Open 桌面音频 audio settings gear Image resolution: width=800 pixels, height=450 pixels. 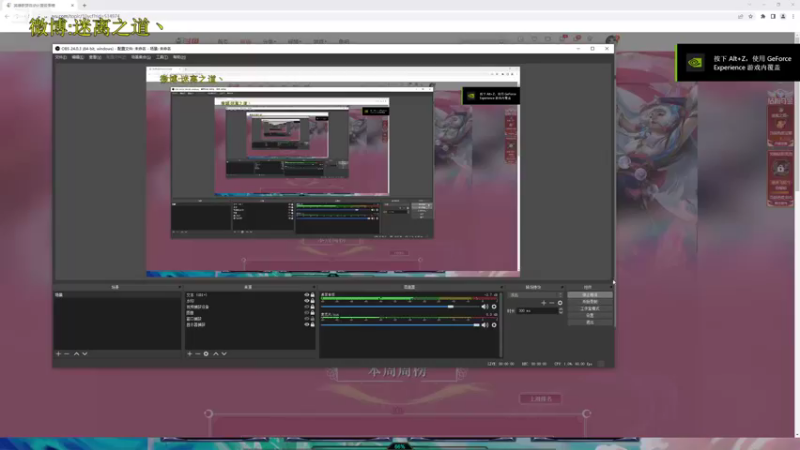click(x=494, y=307)
